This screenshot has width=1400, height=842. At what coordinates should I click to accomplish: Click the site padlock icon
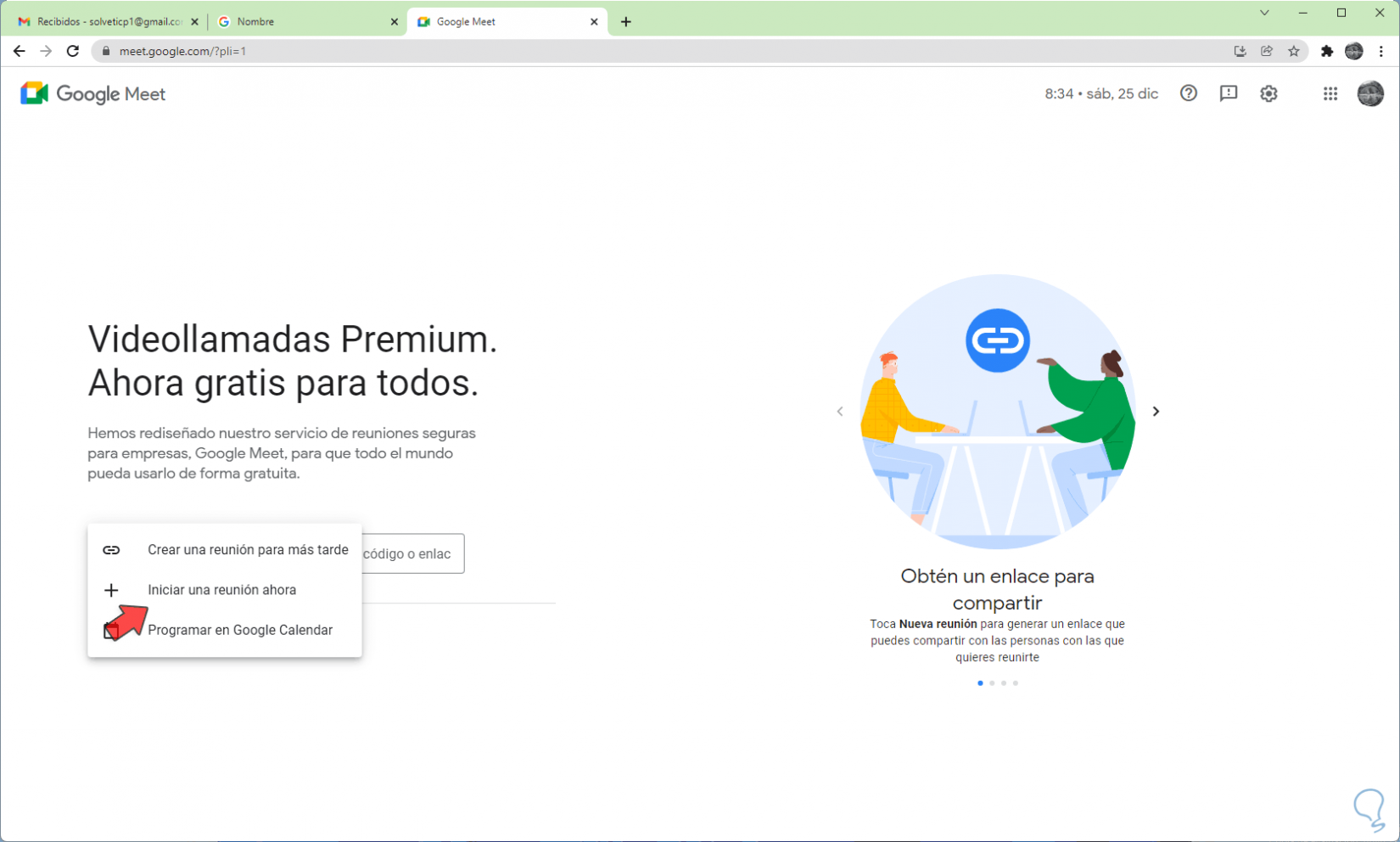click(x=106, y=51)
